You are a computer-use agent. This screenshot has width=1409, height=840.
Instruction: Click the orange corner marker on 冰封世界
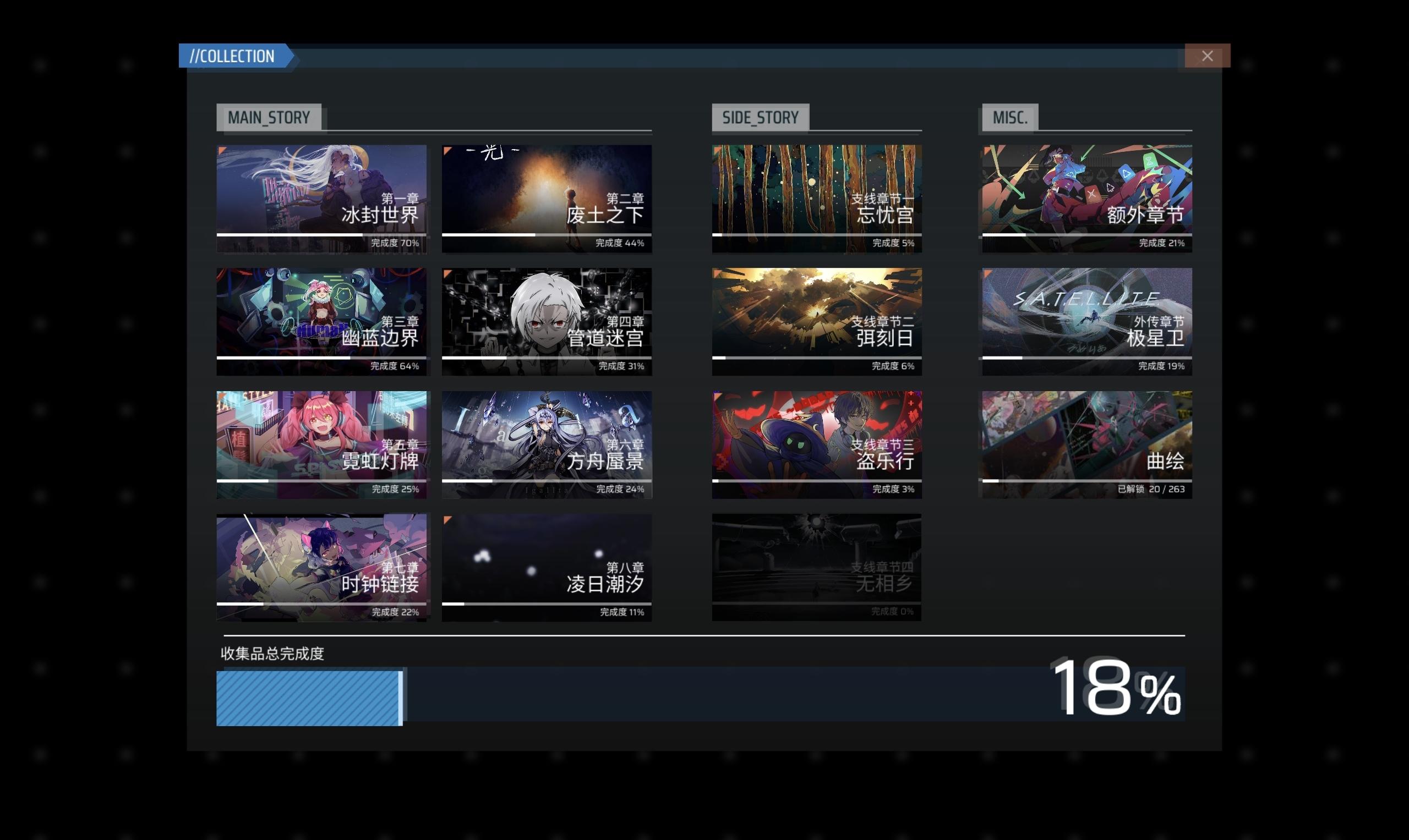click(x=222, y=150)
